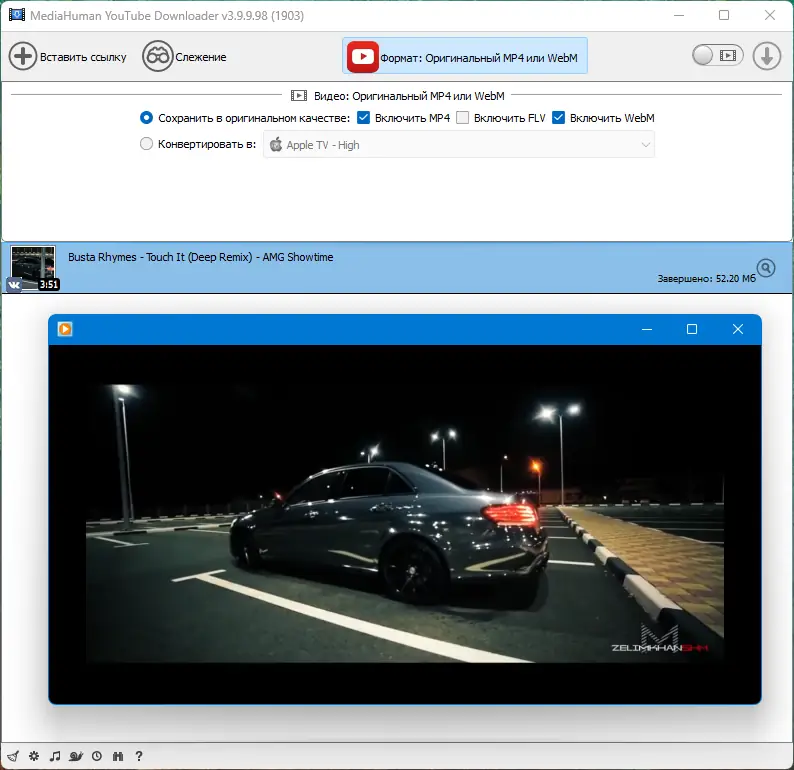Click the Busta Rhymes - Touch It title

tap(201, 257)
